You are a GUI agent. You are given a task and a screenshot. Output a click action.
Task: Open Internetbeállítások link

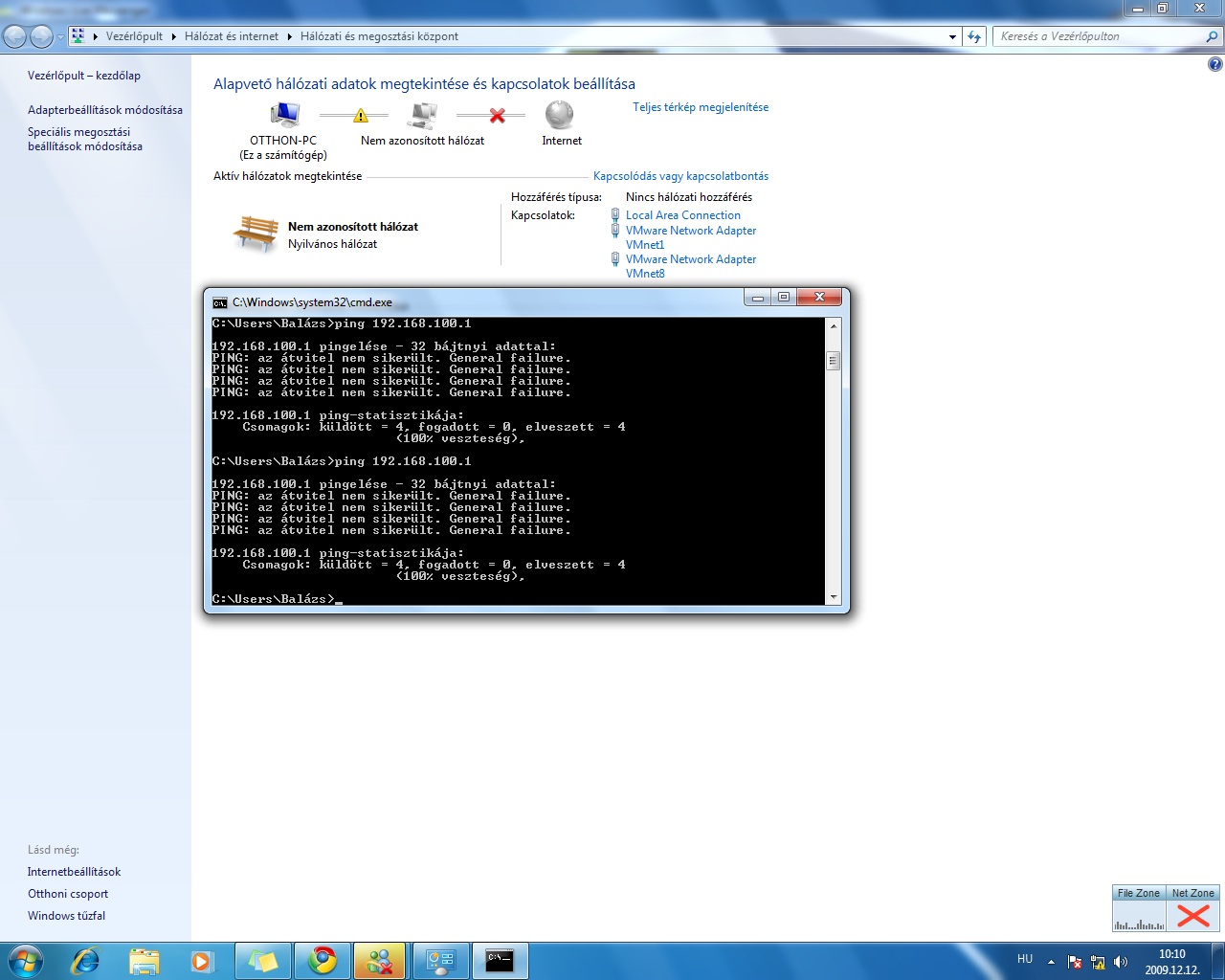click(75, 872)
